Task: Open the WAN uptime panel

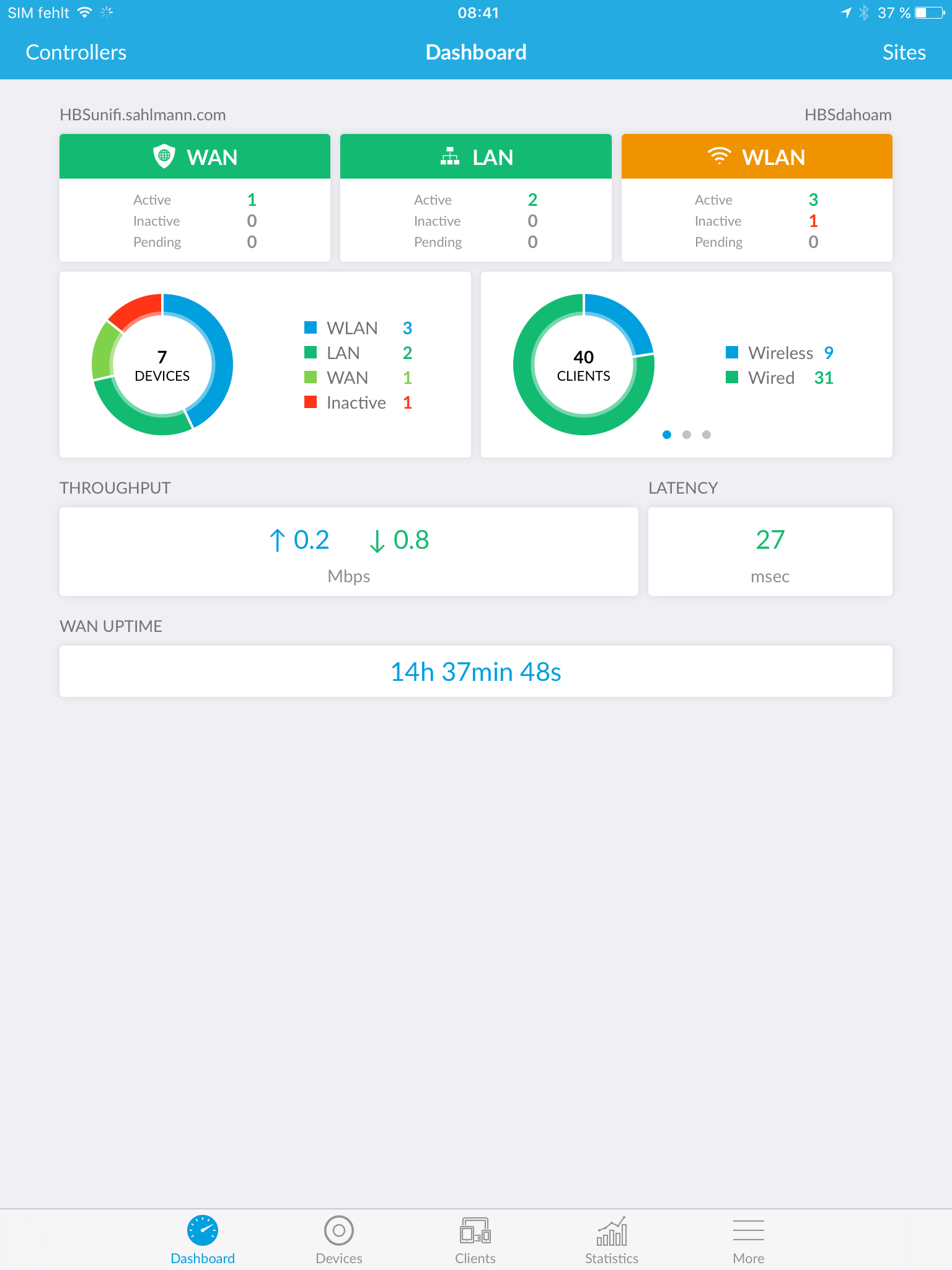Action: (476, 672)
